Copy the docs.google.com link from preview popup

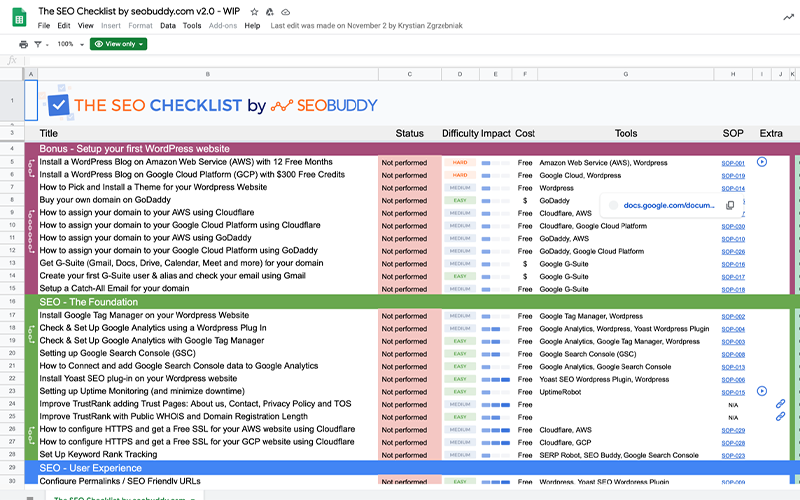coord(730,205)
